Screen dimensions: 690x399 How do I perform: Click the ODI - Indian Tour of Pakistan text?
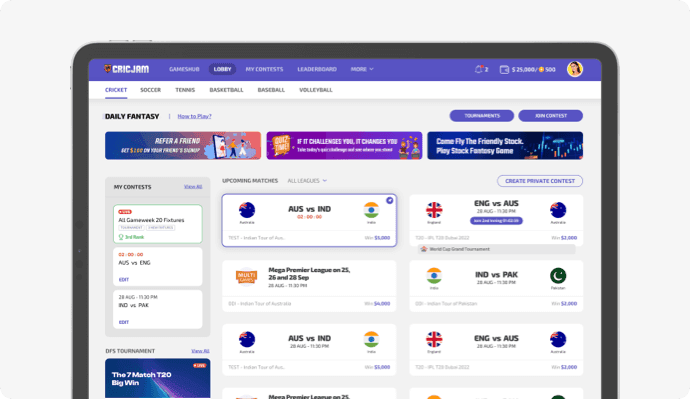coord(446,304)
